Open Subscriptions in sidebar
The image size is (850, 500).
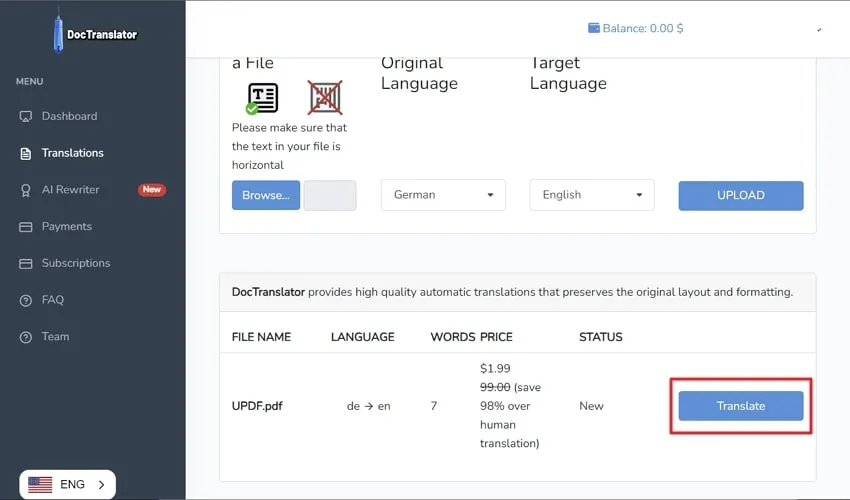[x=76, y=263]
